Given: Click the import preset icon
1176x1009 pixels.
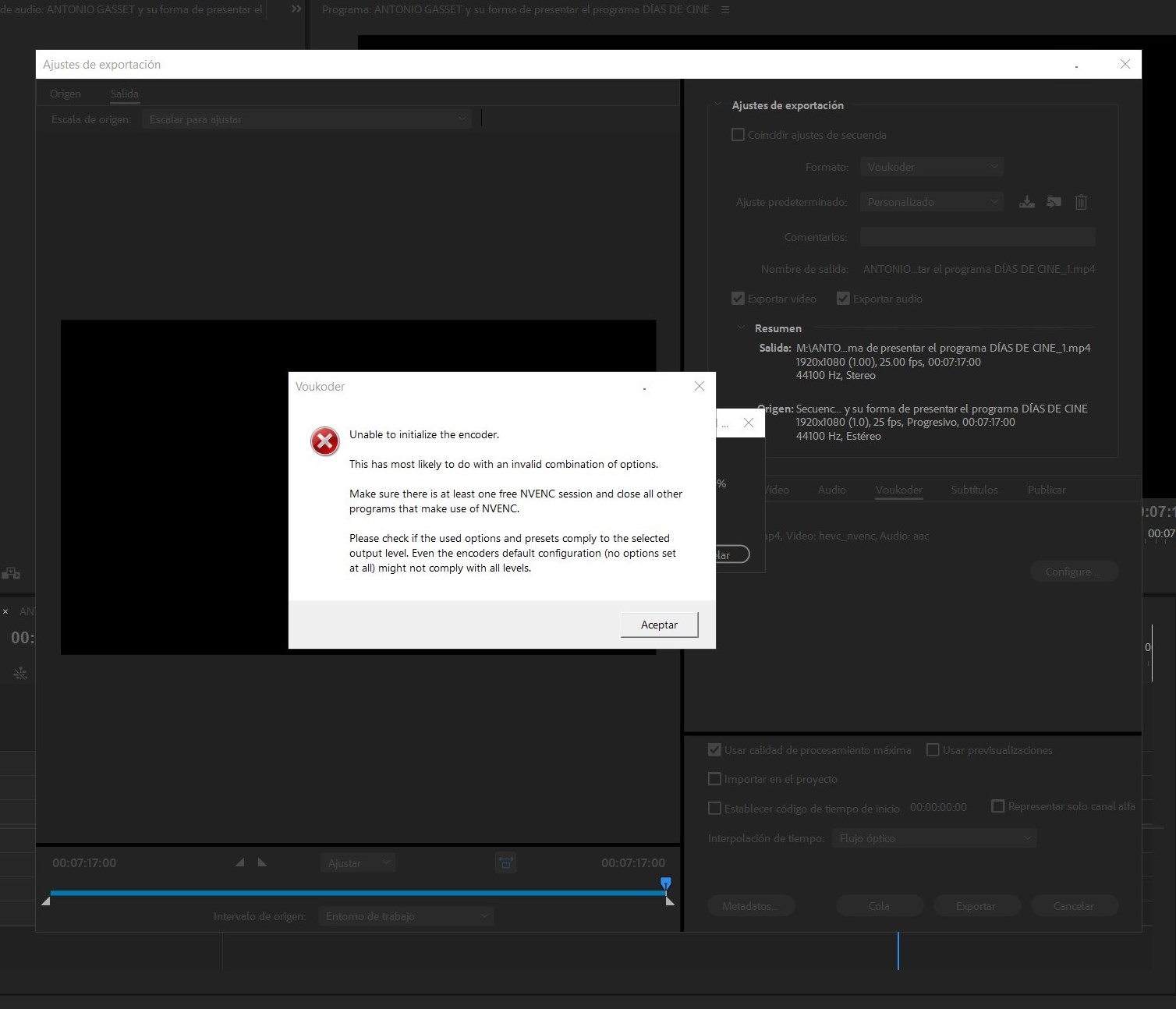Looking at the screenshot, I should coord(1054,202).
